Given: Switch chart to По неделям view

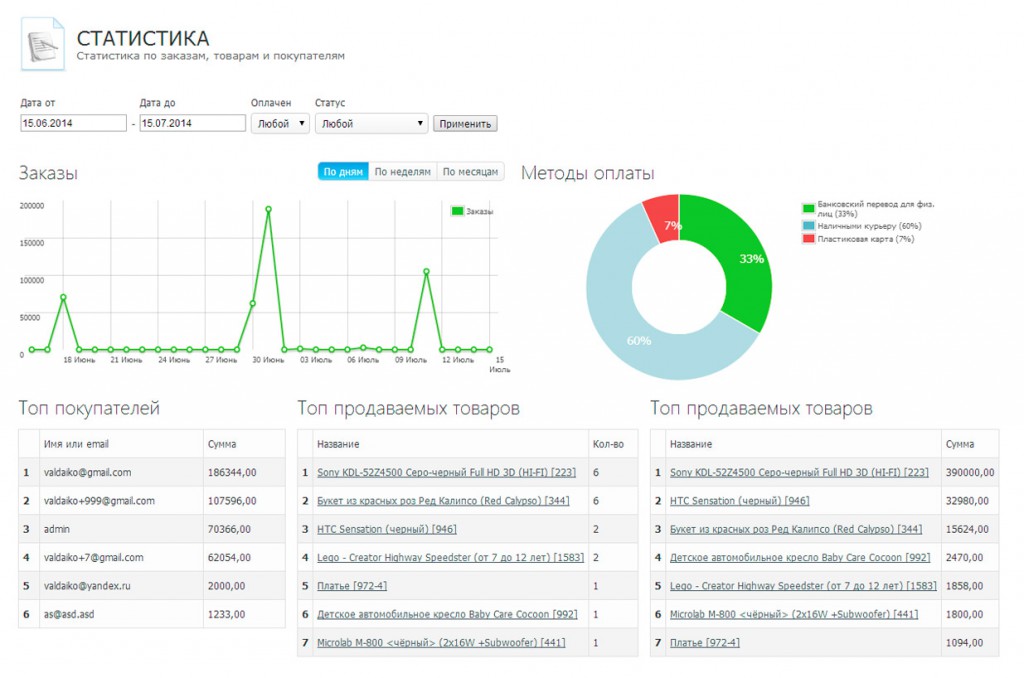Looking at the screenshot, I should click(402, 172).
